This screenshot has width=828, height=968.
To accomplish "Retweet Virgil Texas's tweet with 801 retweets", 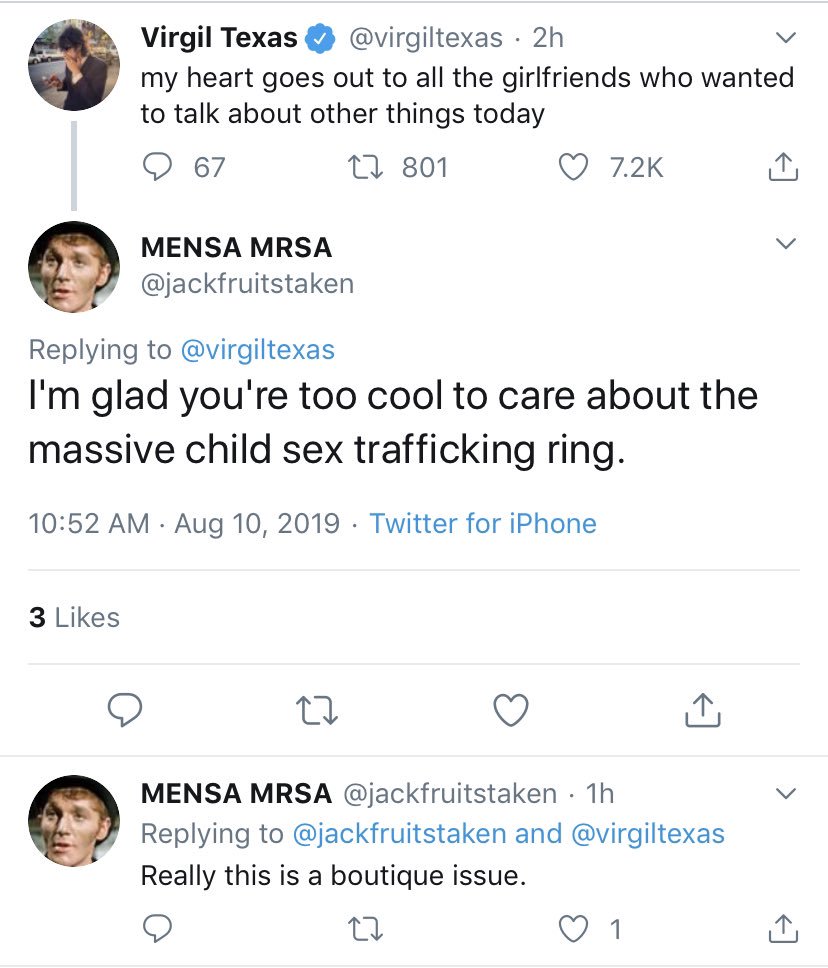I will 381,167.
